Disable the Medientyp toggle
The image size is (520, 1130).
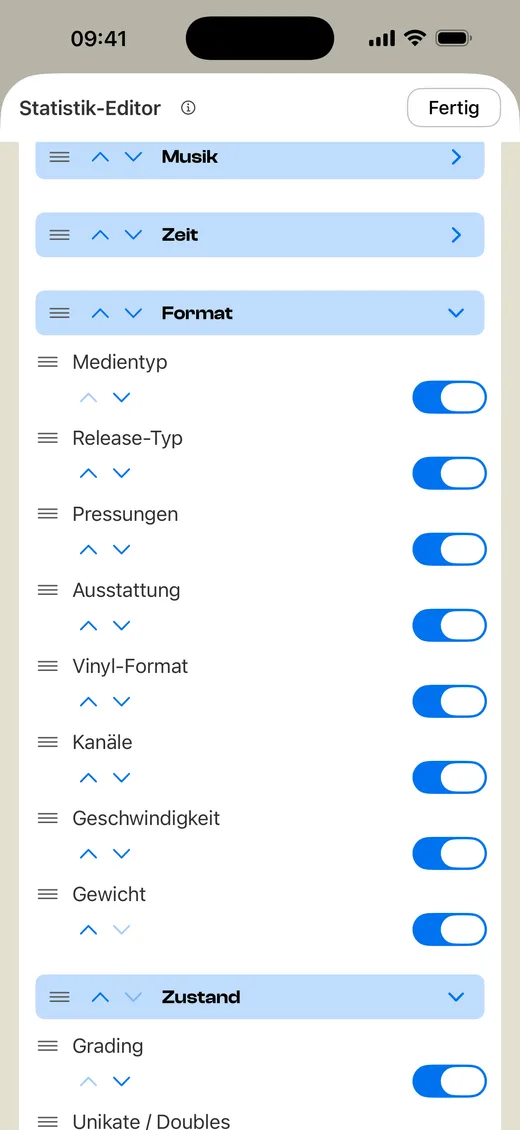point(449,397)
